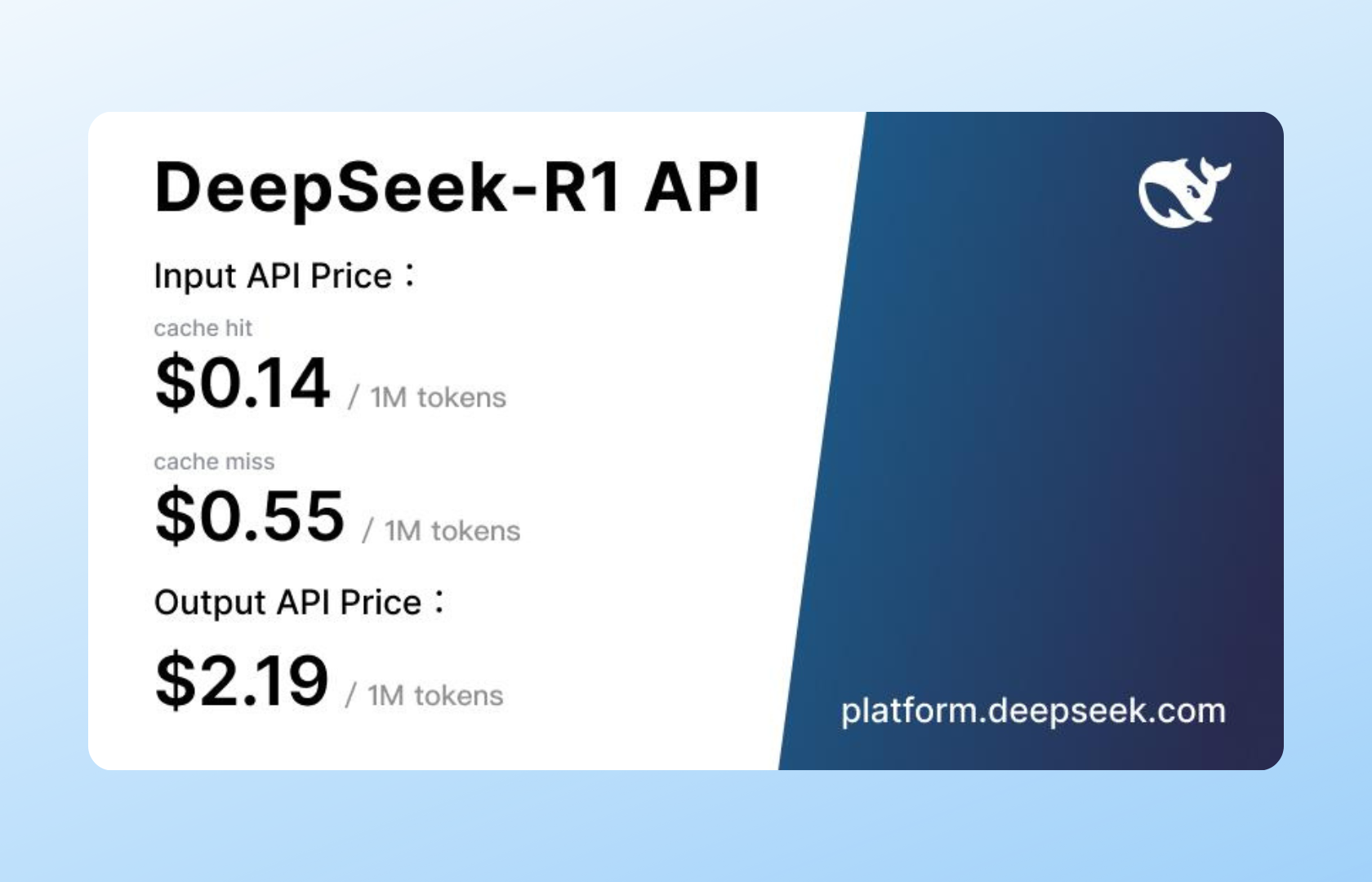The height and width of the screenshot is (882, 1372).
Task: Click the DeepSeek whale logo
Action: pos(1184,193)
